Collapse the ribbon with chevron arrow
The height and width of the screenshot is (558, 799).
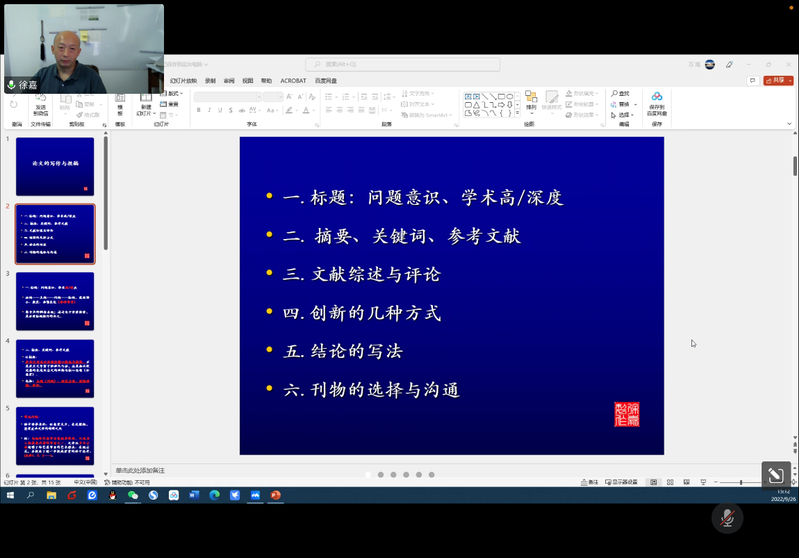pyautogui.click(x=789, y=124)
